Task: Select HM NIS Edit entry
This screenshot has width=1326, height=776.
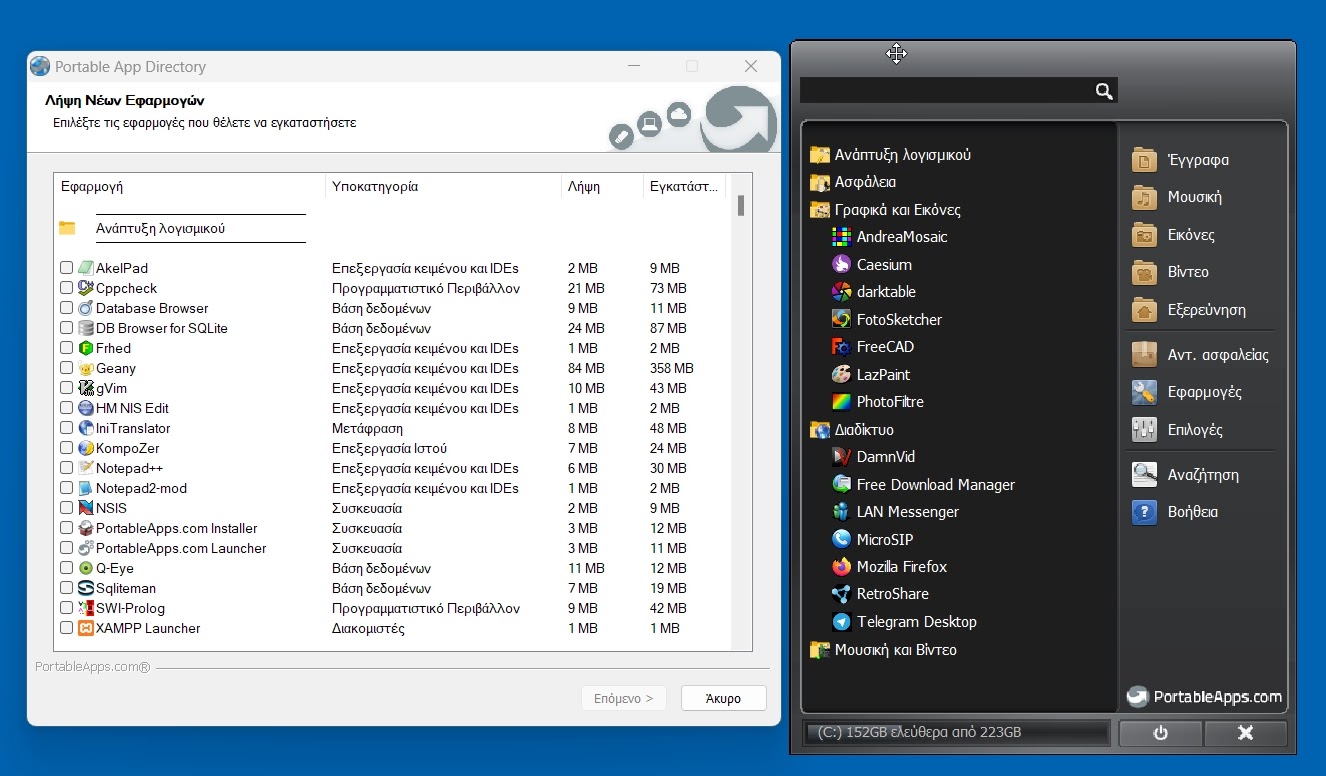Action: click(392, 408)
